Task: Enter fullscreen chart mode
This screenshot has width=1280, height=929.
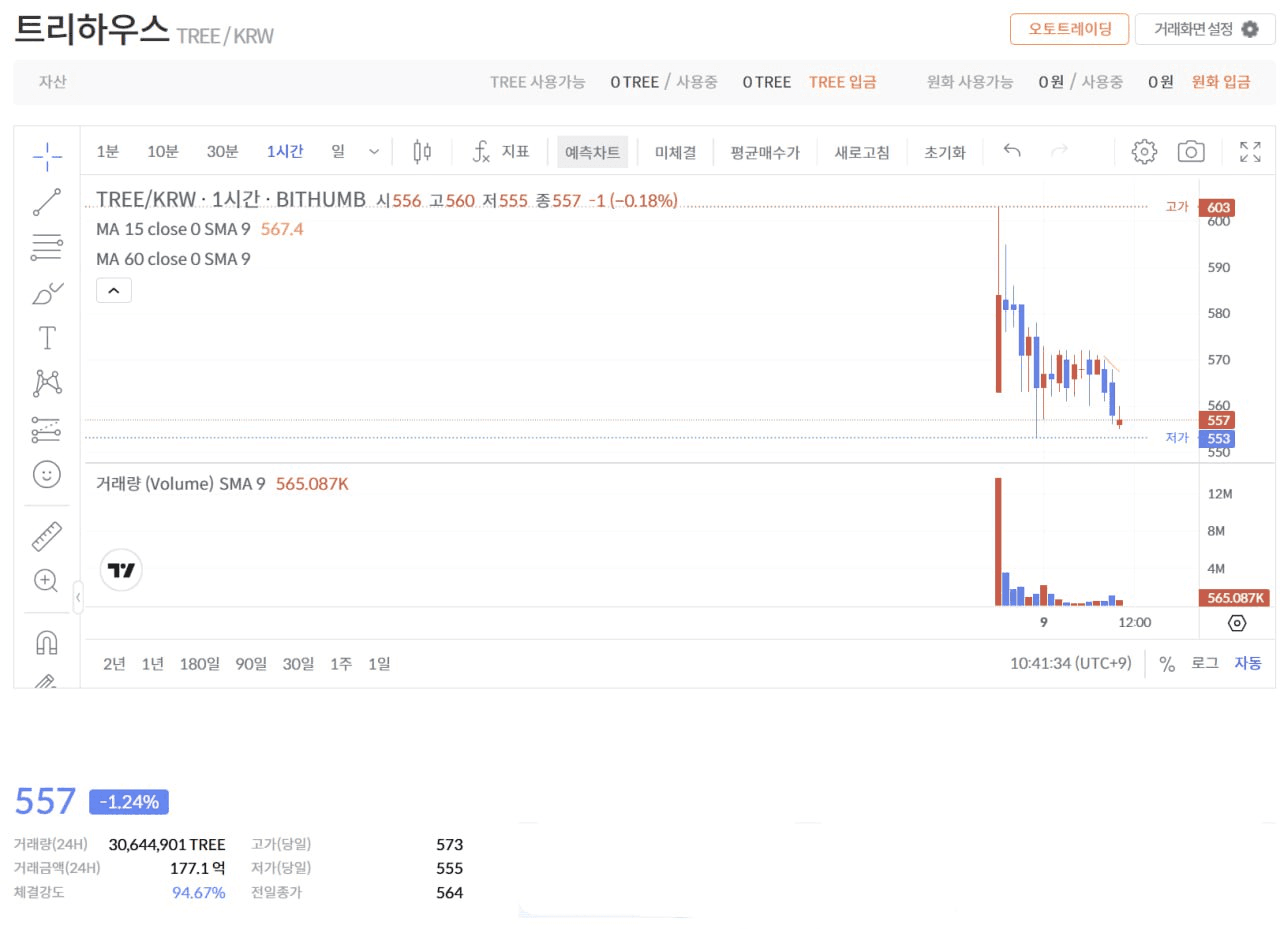Action: pos(1250,152)
